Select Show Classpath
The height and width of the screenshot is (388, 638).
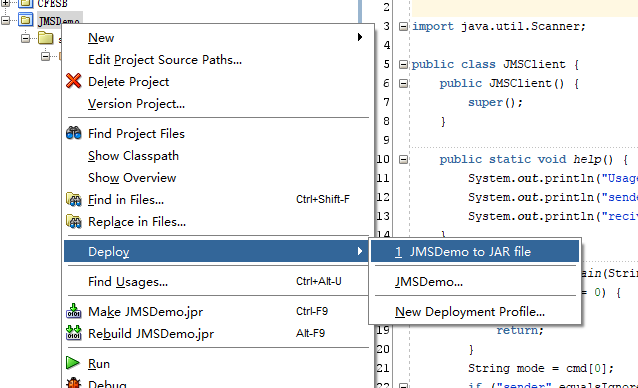pos(219,155)
